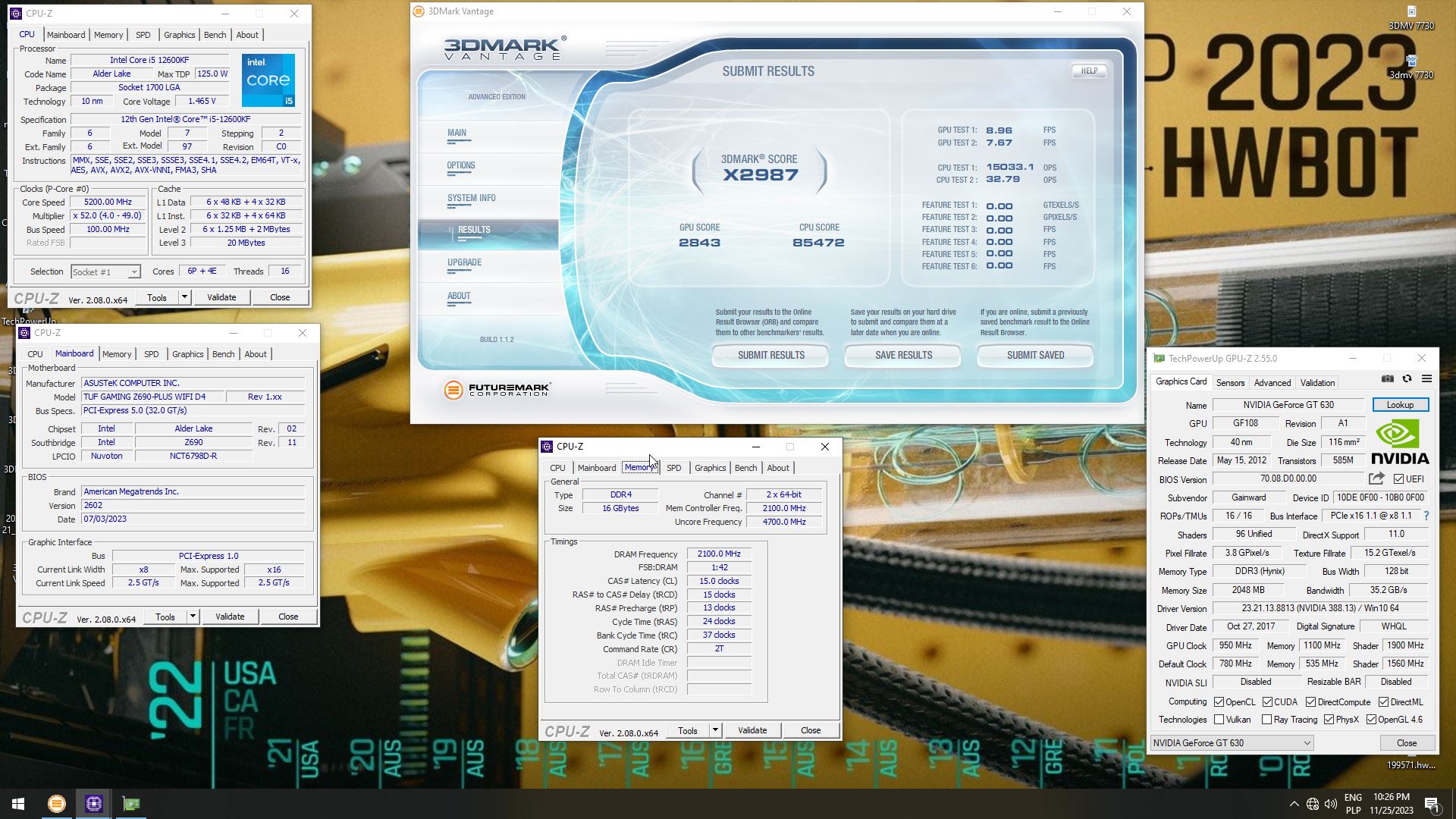Select the Bench tab in the top CPU-Z window

215,35
